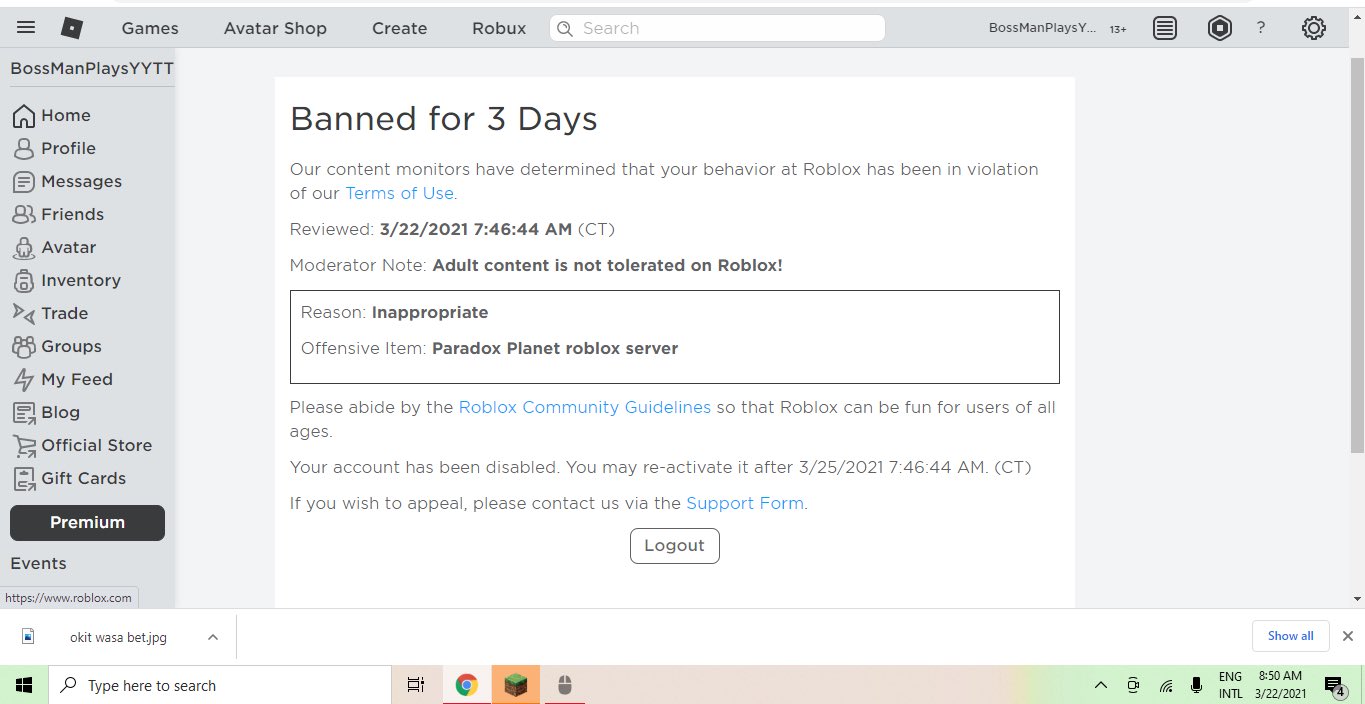Open Events in the sidebar
The height and width of the screenshot is (704, 1365).
click(x=38, y=564)
